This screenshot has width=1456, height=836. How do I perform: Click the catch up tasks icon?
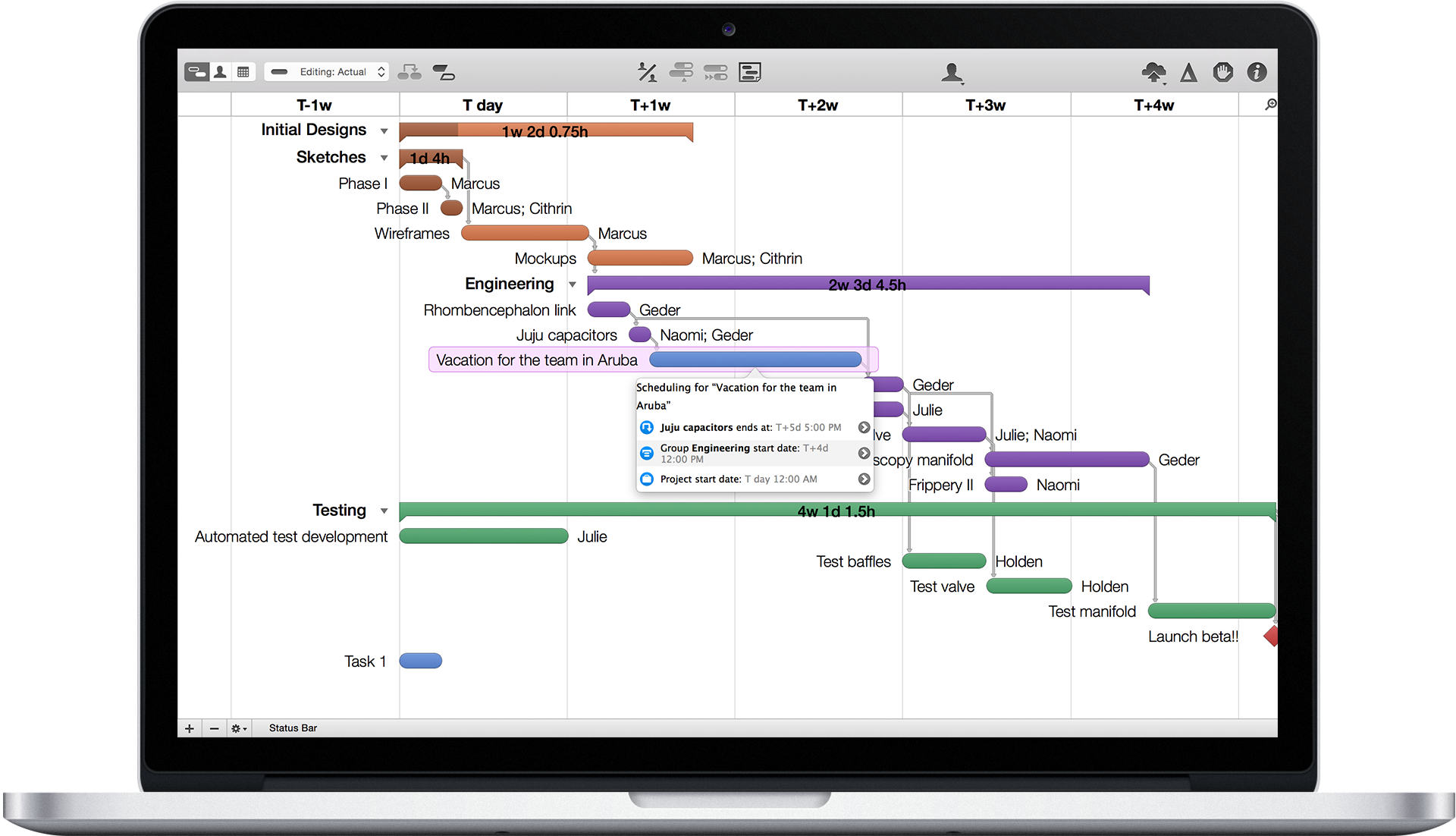pyautogui.click(x=682, y=72)
